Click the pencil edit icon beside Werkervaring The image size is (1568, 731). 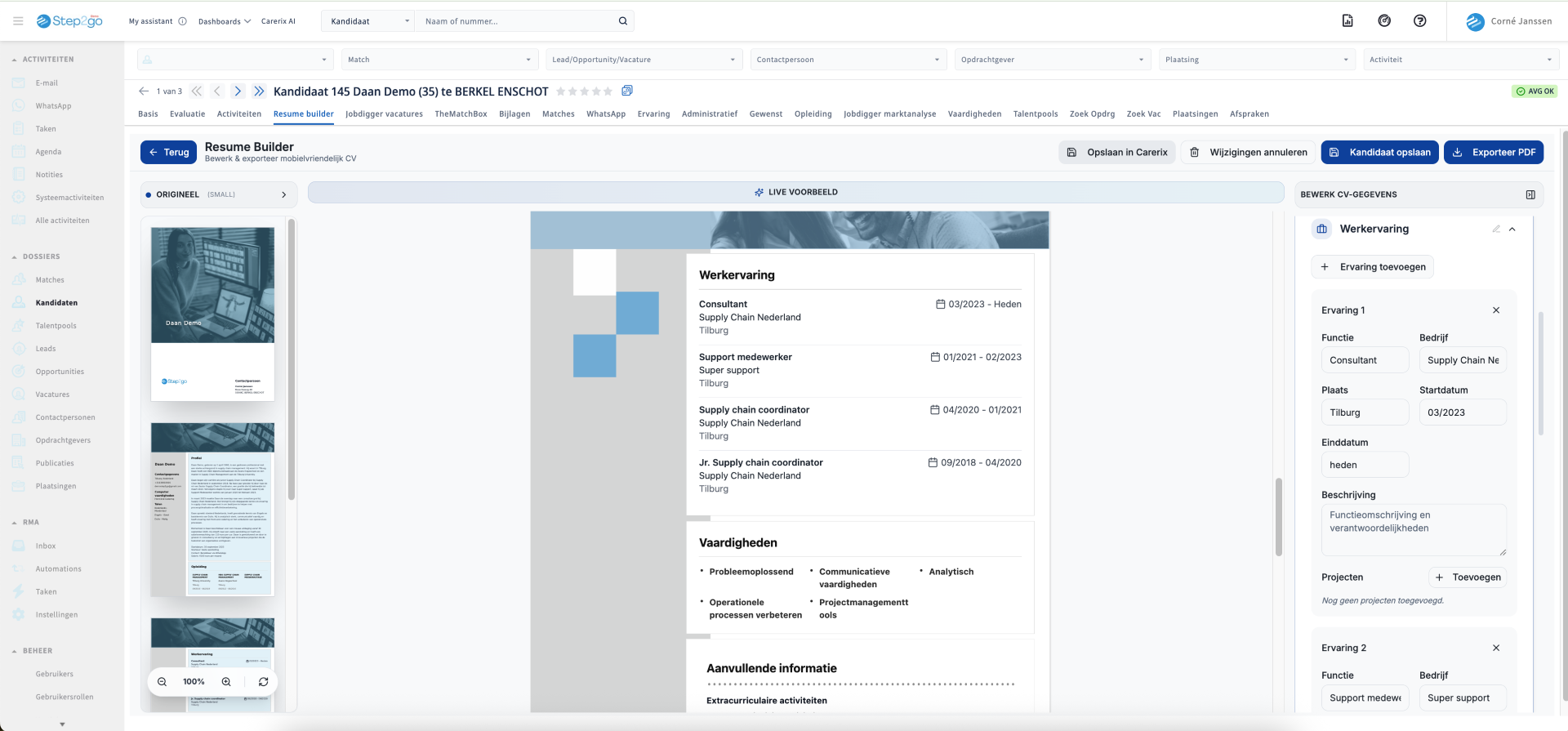coord(1496,230)
